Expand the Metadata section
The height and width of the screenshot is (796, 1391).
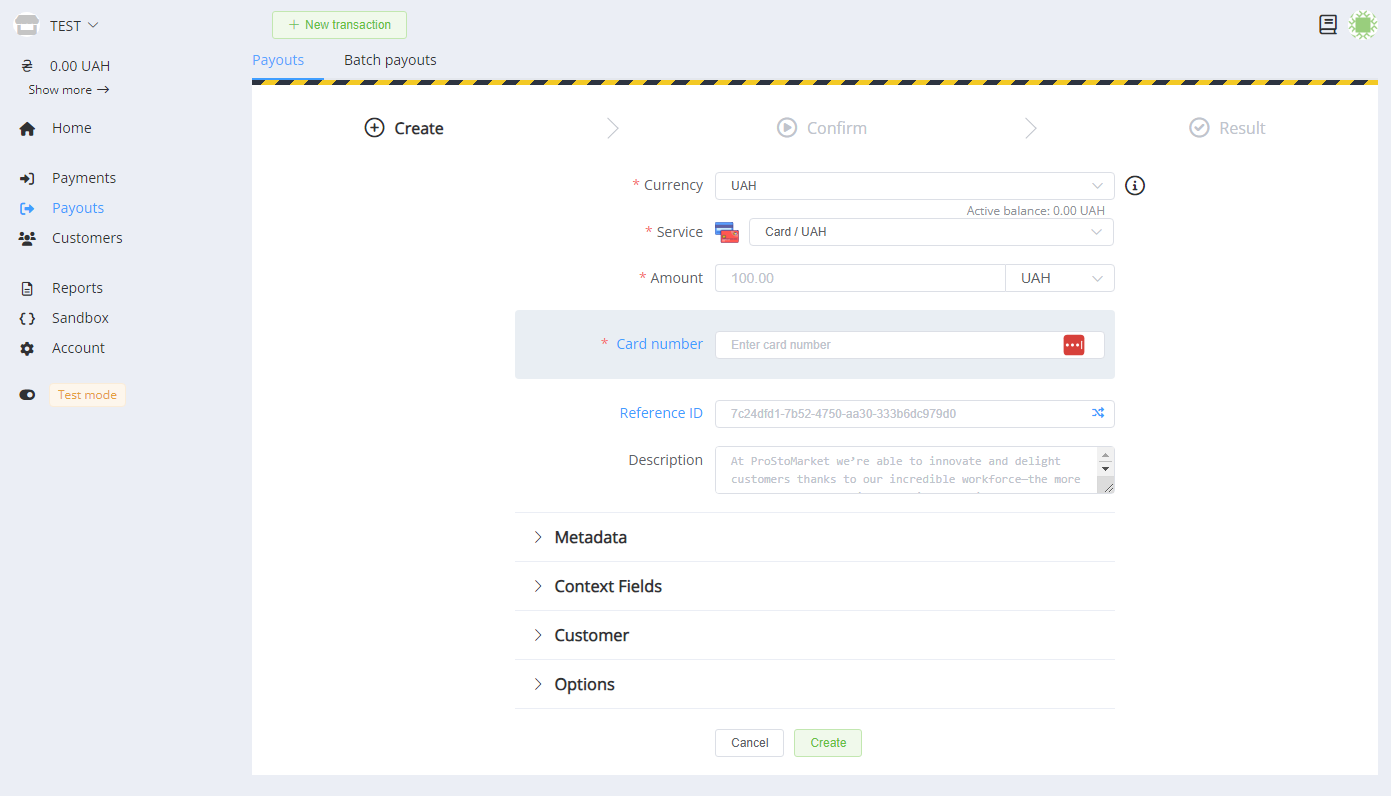click(x=590, y=538)
